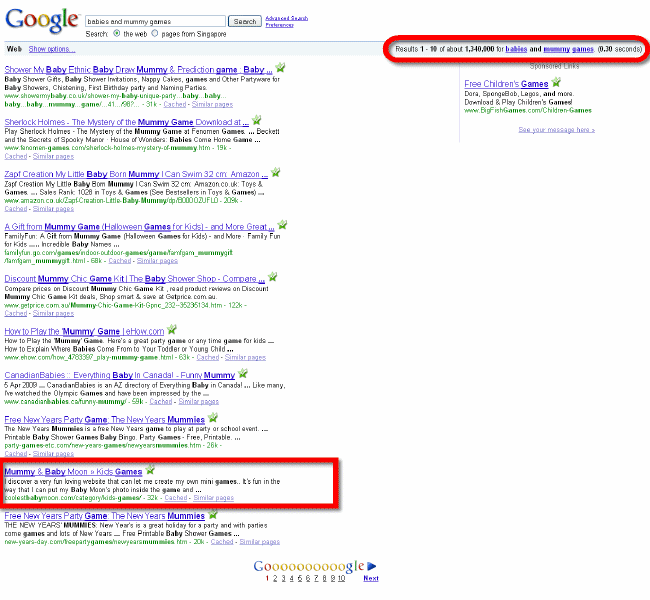Open Cached link for new-years-day.com result

[x=222, y=542]
